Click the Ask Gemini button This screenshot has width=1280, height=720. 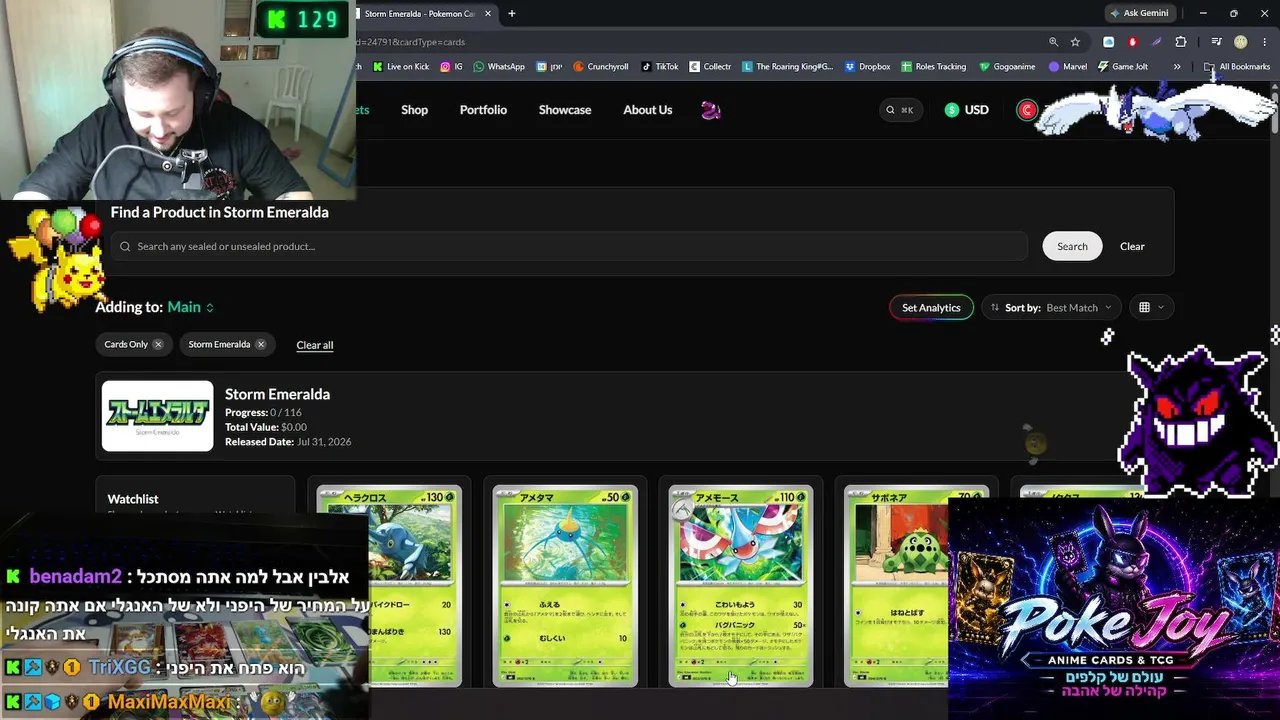coord(1138,13)
